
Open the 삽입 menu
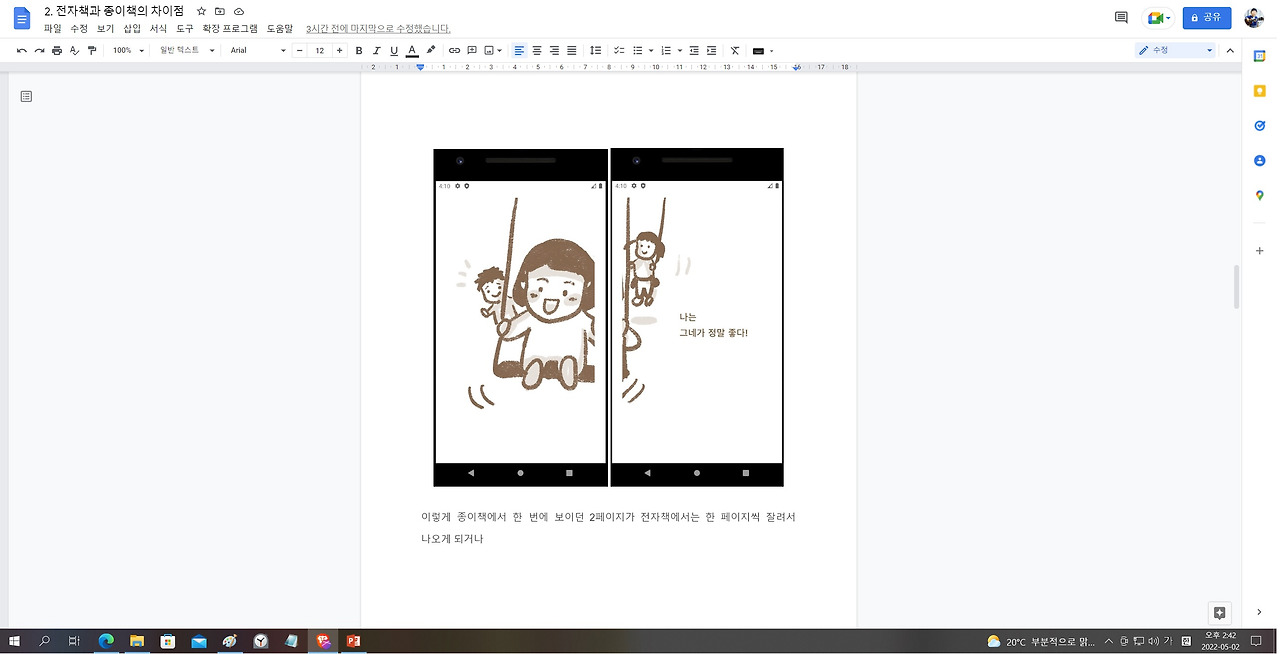(132, 29)
